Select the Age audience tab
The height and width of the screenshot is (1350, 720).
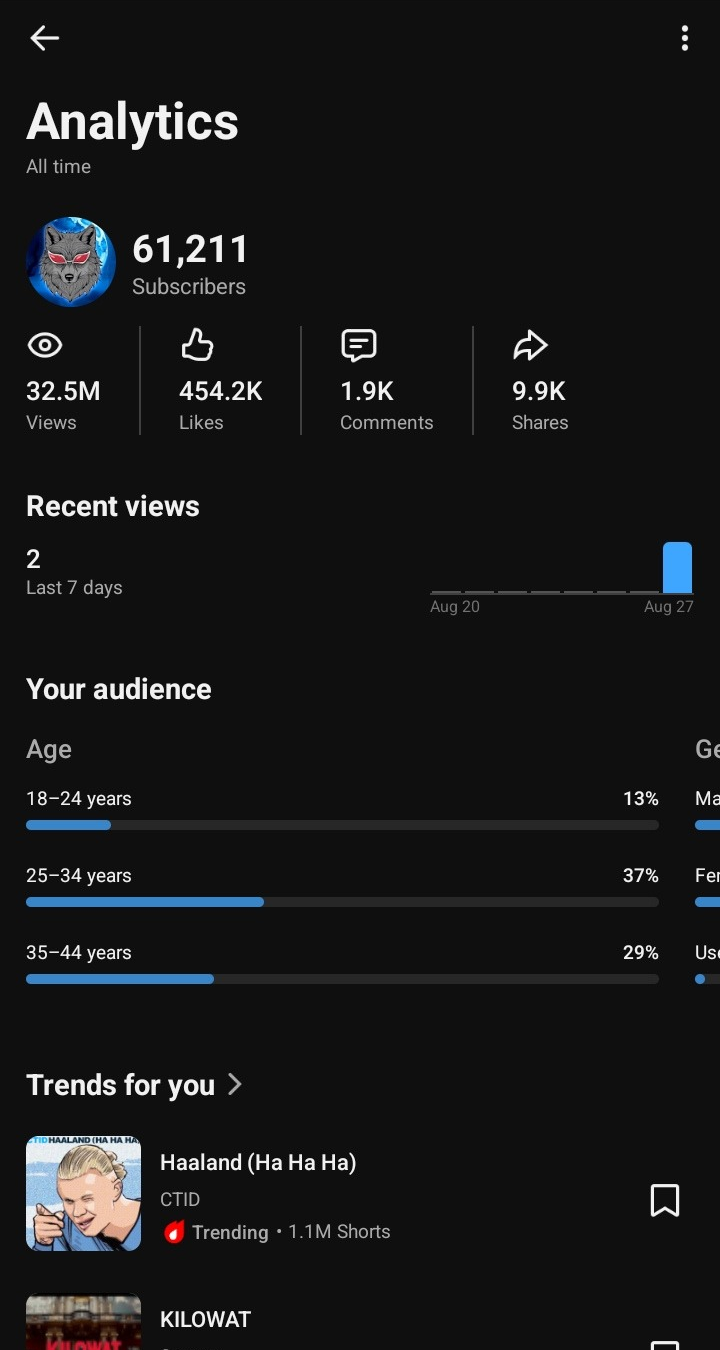49,749
